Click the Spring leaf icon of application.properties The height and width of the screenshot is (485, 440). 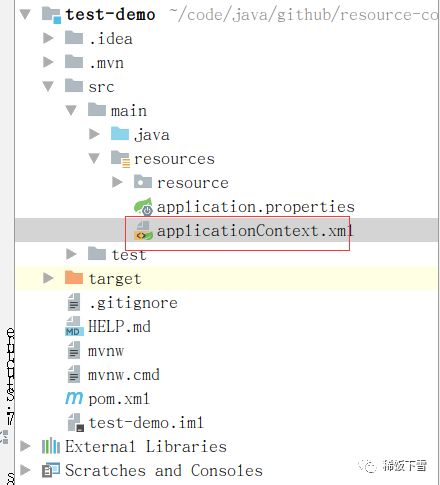point(143,207)
